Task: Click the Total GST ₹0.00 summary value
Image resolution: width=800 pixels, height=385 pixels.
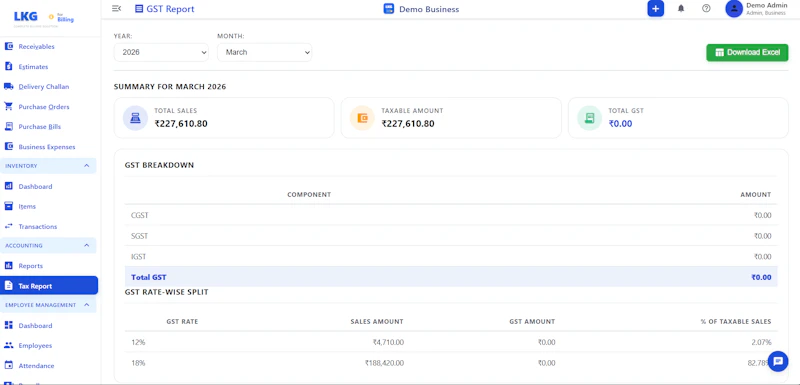Action: [x=620, y=123]
